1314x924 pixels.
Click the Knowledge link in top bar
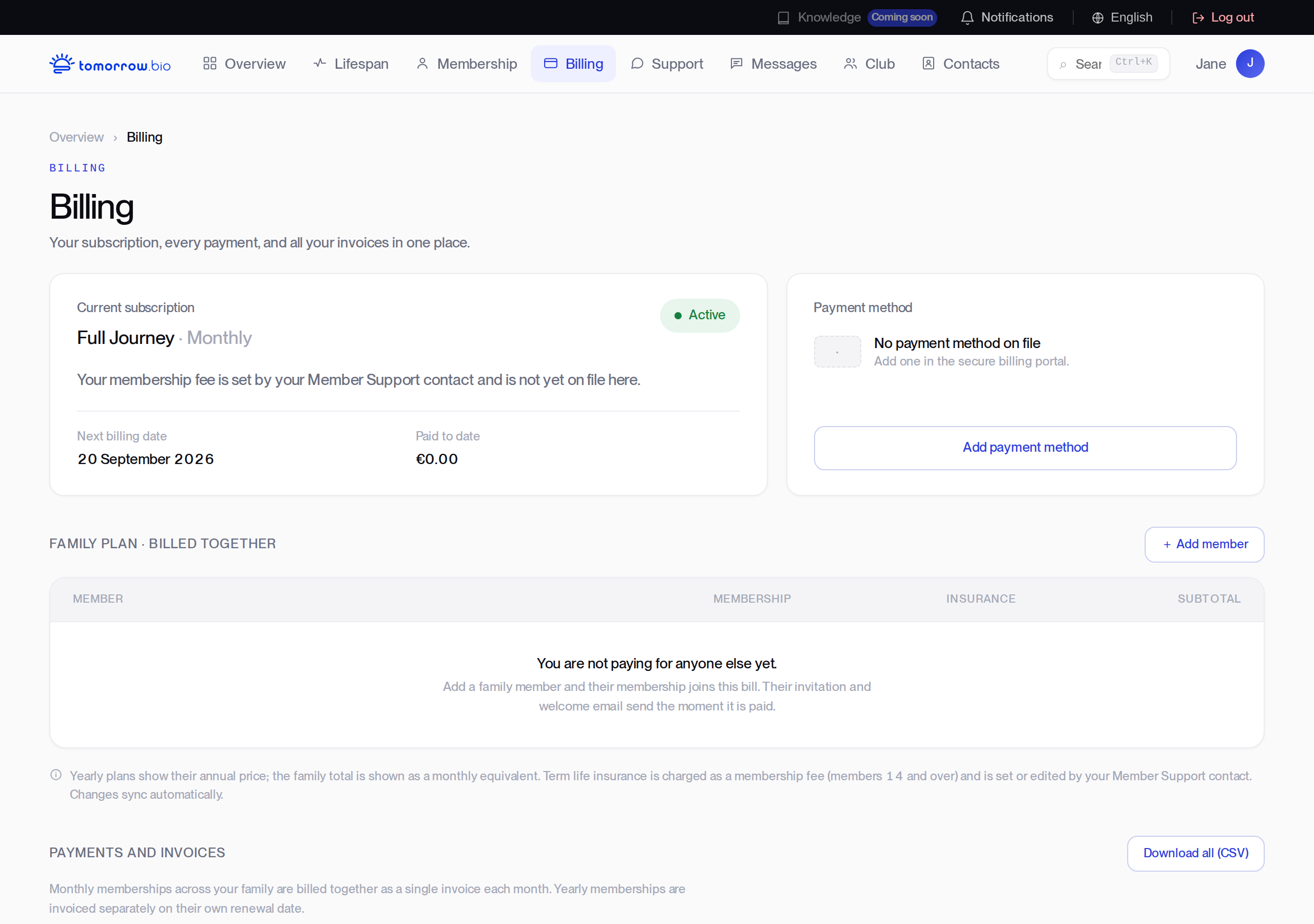tap(829, 18)
